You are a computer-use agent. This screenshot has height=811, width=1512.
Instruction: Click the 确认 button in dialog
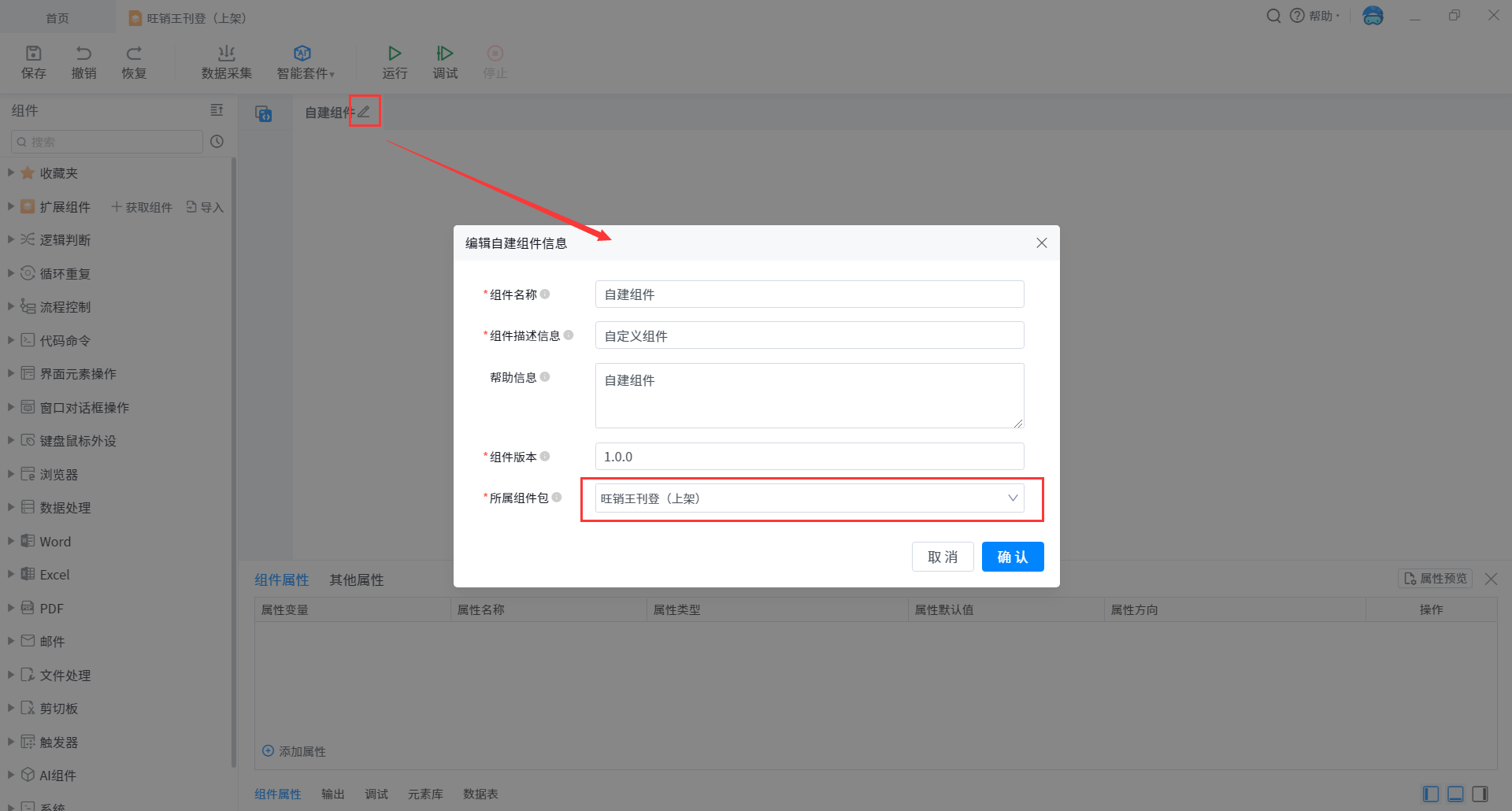[1012, 557]
